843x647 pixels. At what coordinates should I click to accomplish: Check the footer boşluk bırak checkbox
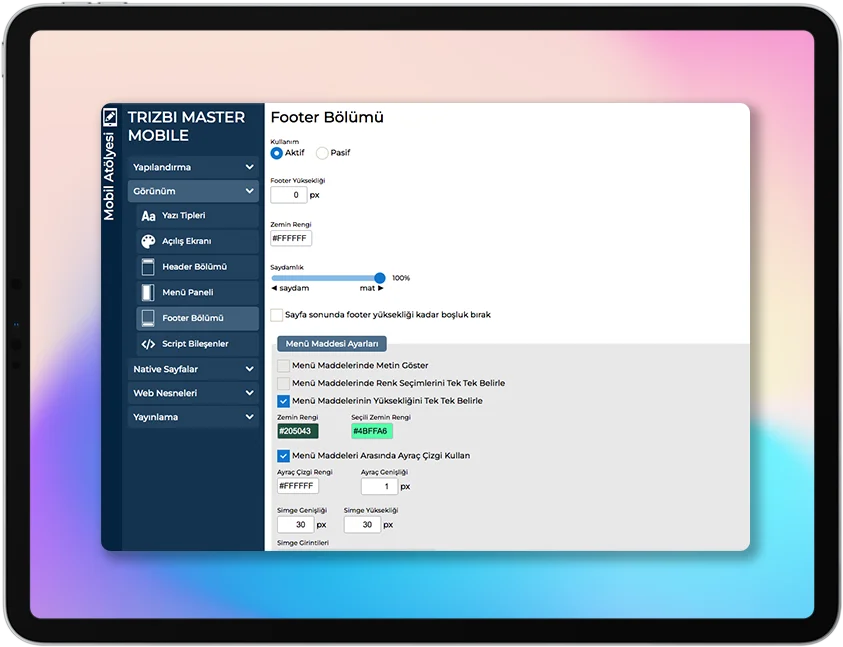click(277, 315)
